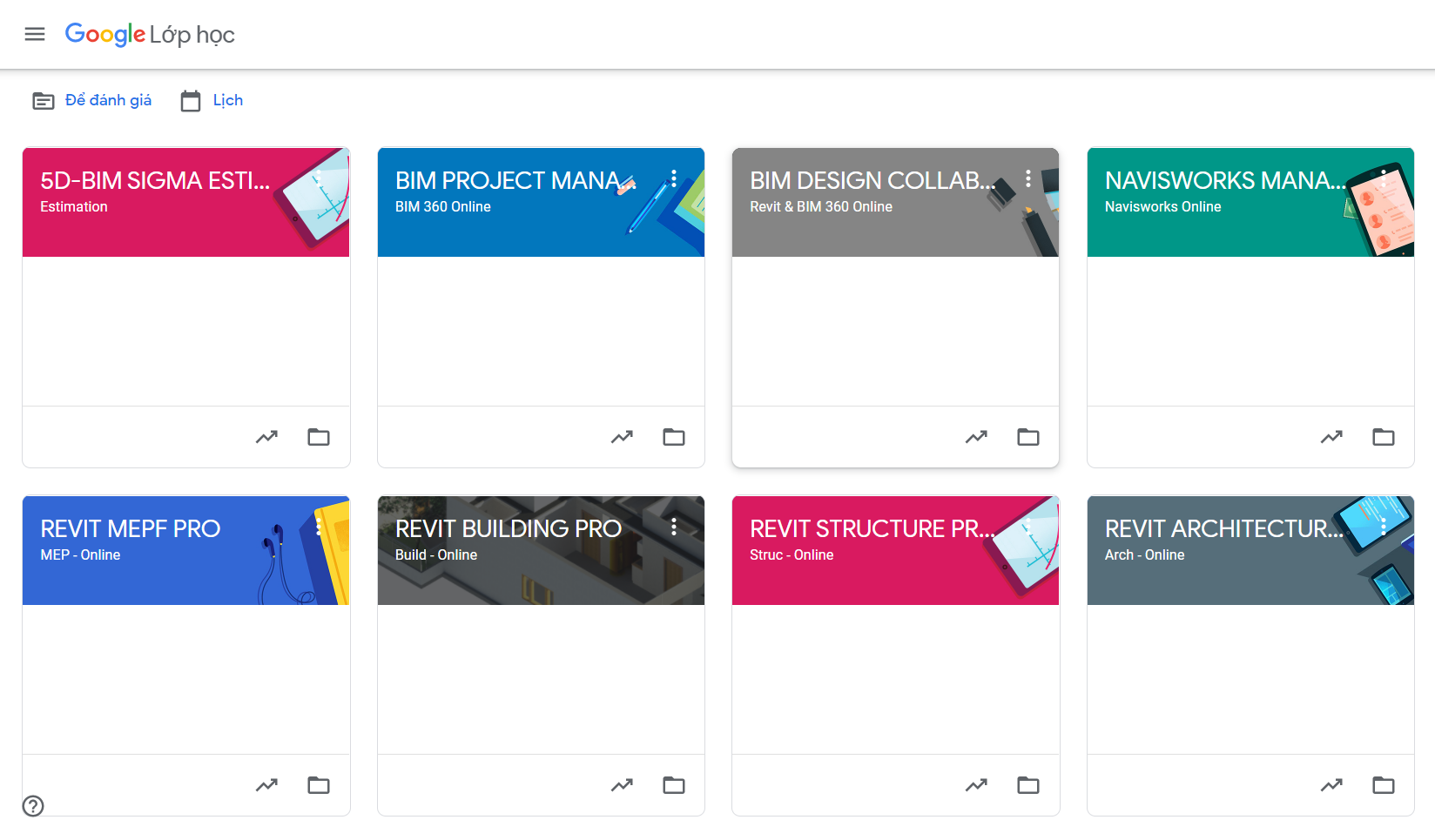Image resolution: width=1435 pixels, height=840 pixels.
Task: Expand options menu on REVIT BUILDING PRO card
Action: tap(674, 527)
